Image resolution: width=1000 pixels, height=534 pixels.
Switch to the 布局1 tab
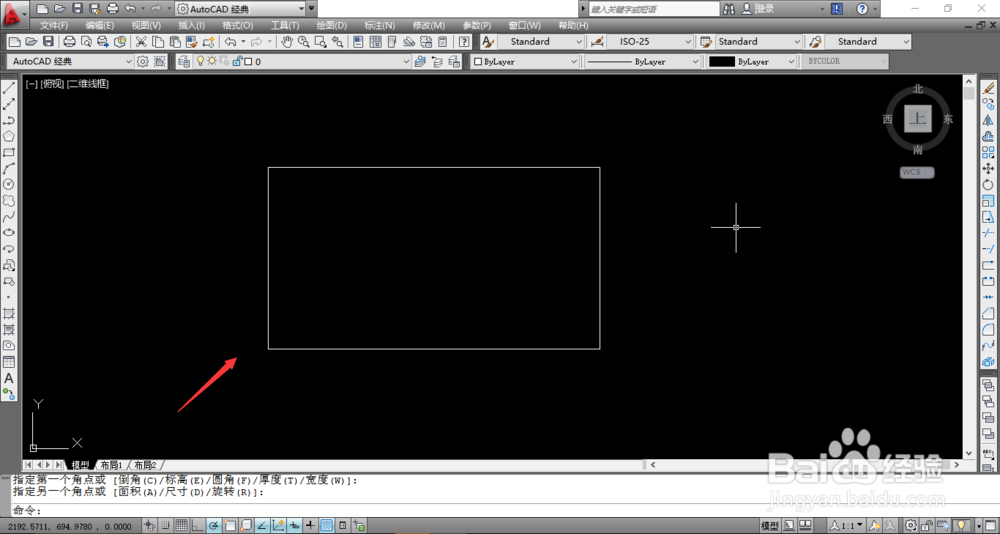tap(111, 465)
